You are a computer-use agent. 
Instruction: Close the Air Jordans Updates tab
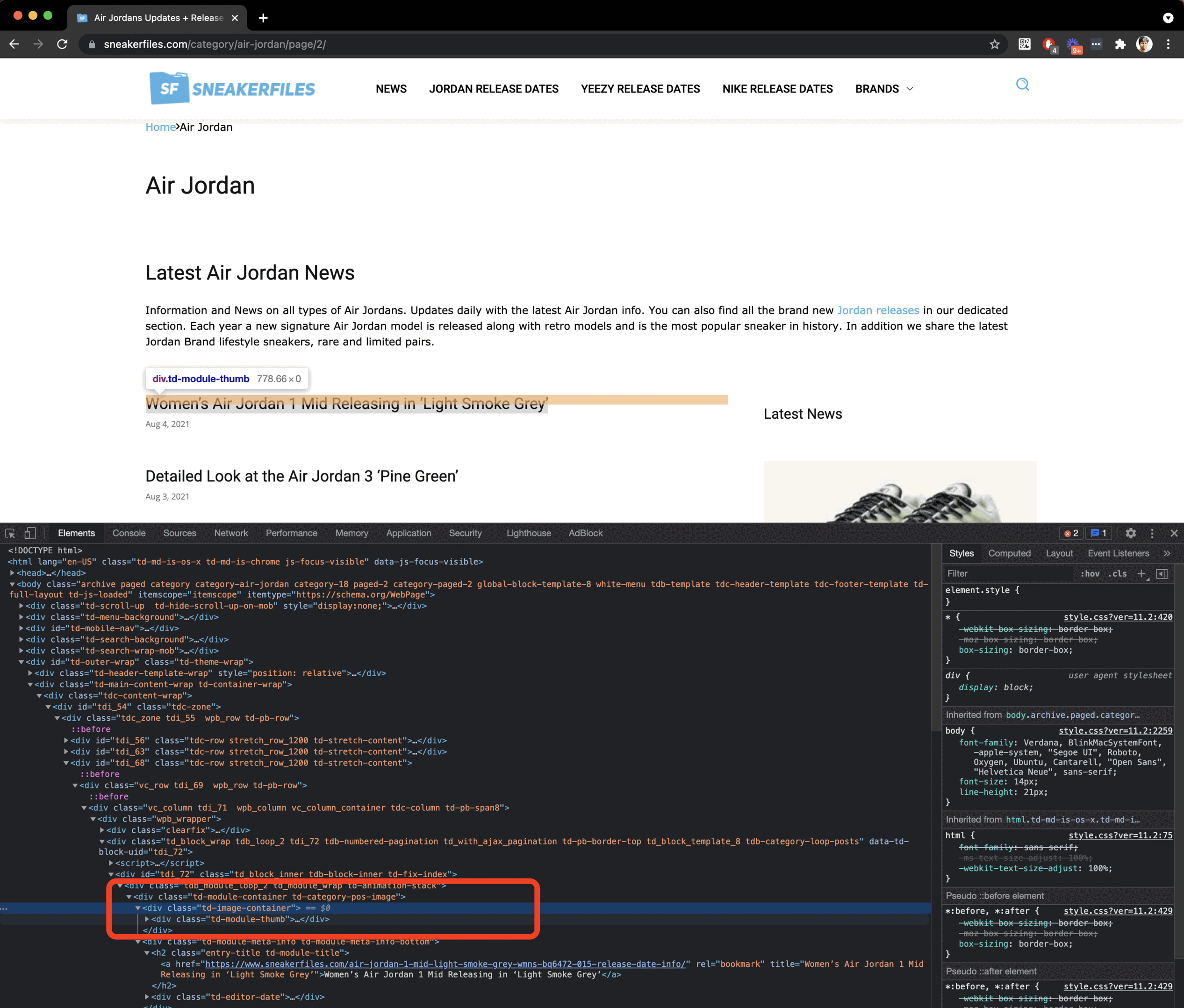(235, 18)
